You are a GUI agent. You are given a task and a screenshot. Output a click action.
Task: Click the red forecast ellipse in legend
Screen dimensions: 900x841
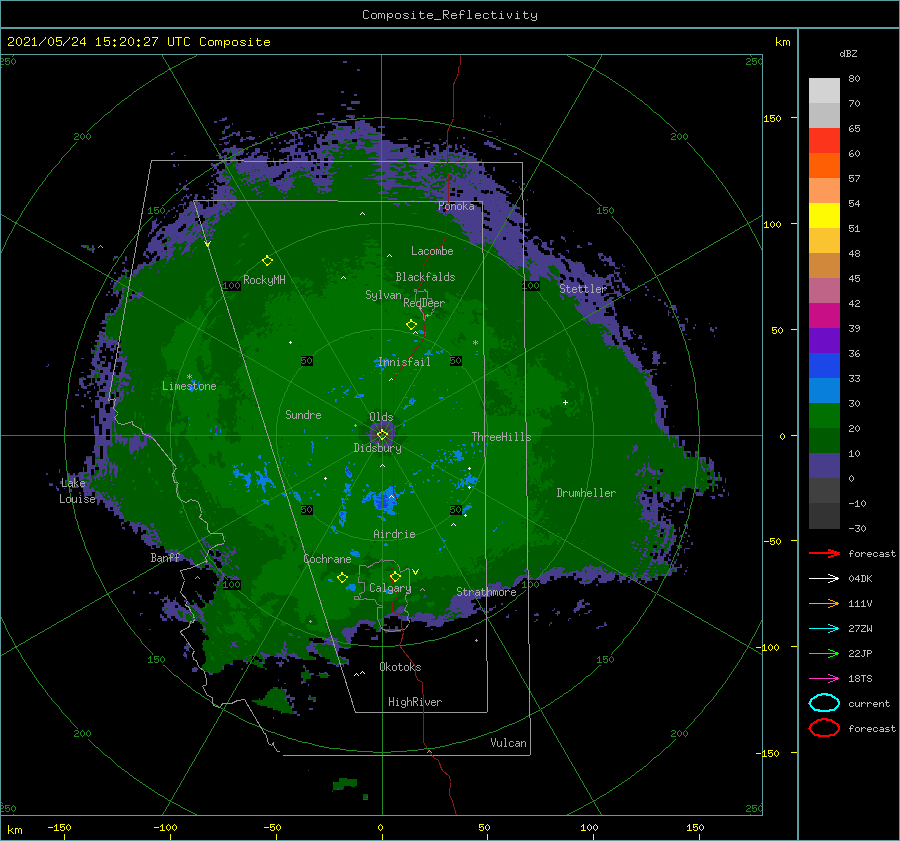click(x=824, y=728)
